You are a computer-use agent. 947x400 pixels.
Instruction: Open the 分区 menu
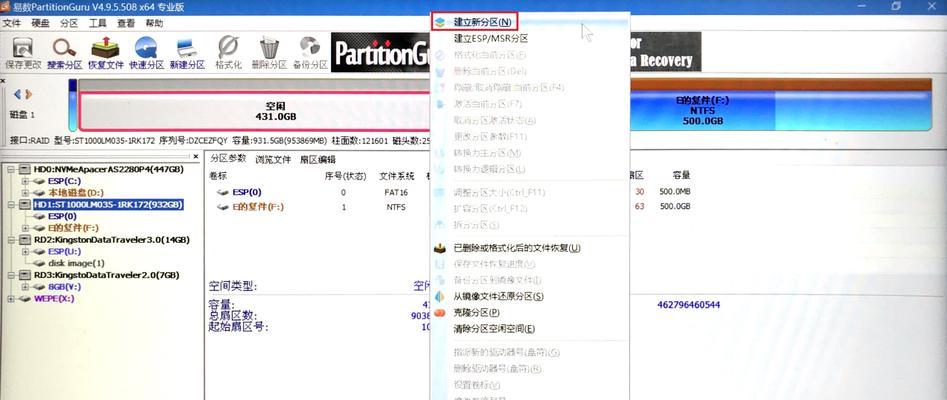tap(69, 23)
